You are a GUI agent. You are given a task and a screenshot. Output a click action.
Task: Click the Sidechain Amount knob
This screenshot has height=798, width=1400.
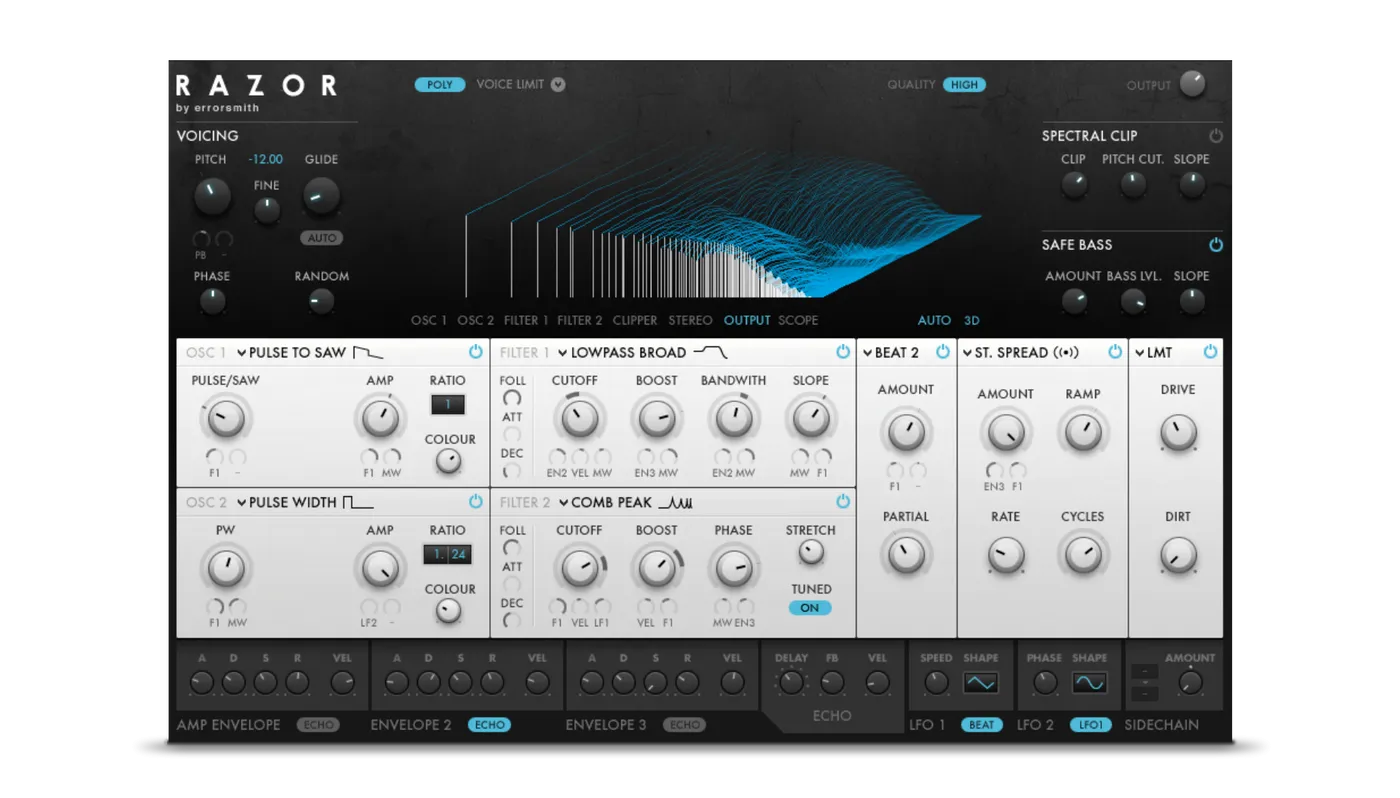(x=1190, y=683)
